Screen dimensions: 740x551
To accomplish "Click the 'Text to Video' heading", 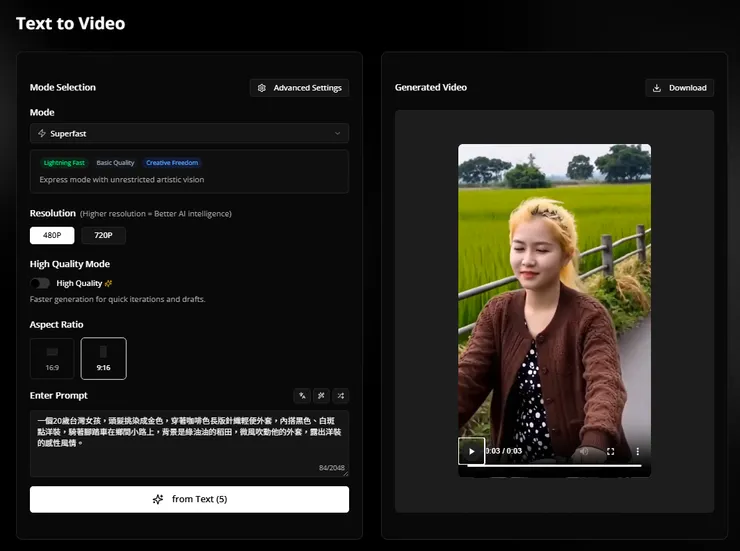I will (x=71, y=24).
